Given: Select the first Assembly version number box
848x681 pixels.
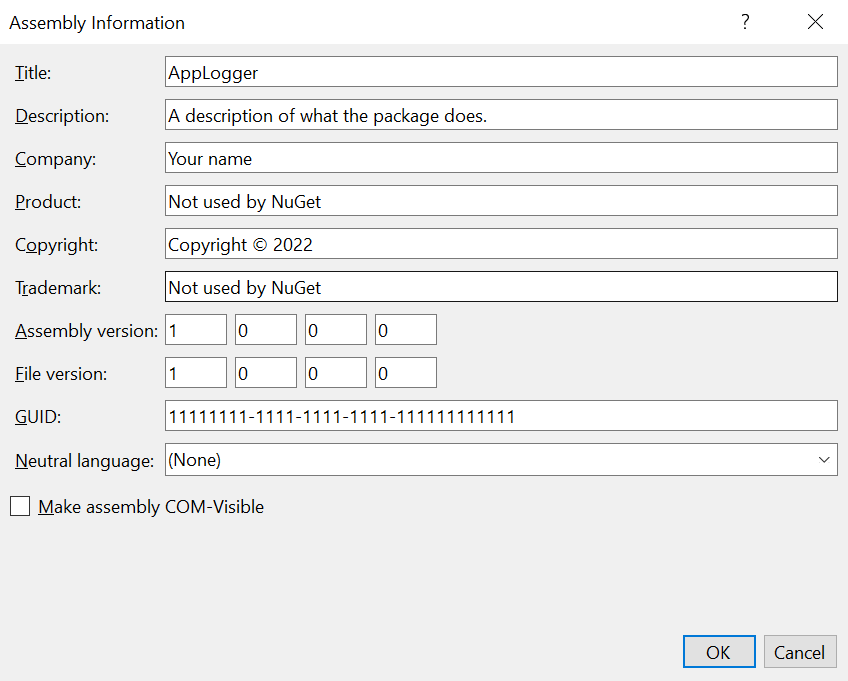Looking at the screenshot, I should pos(195,329).
